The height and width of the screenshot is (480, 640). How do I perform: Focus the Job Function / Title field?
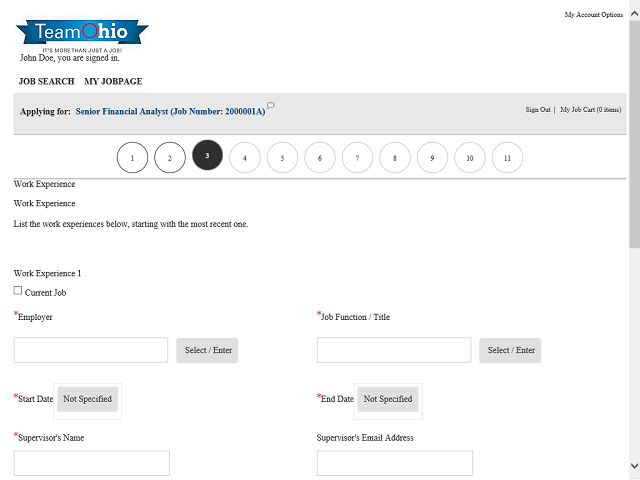(394, 350)
